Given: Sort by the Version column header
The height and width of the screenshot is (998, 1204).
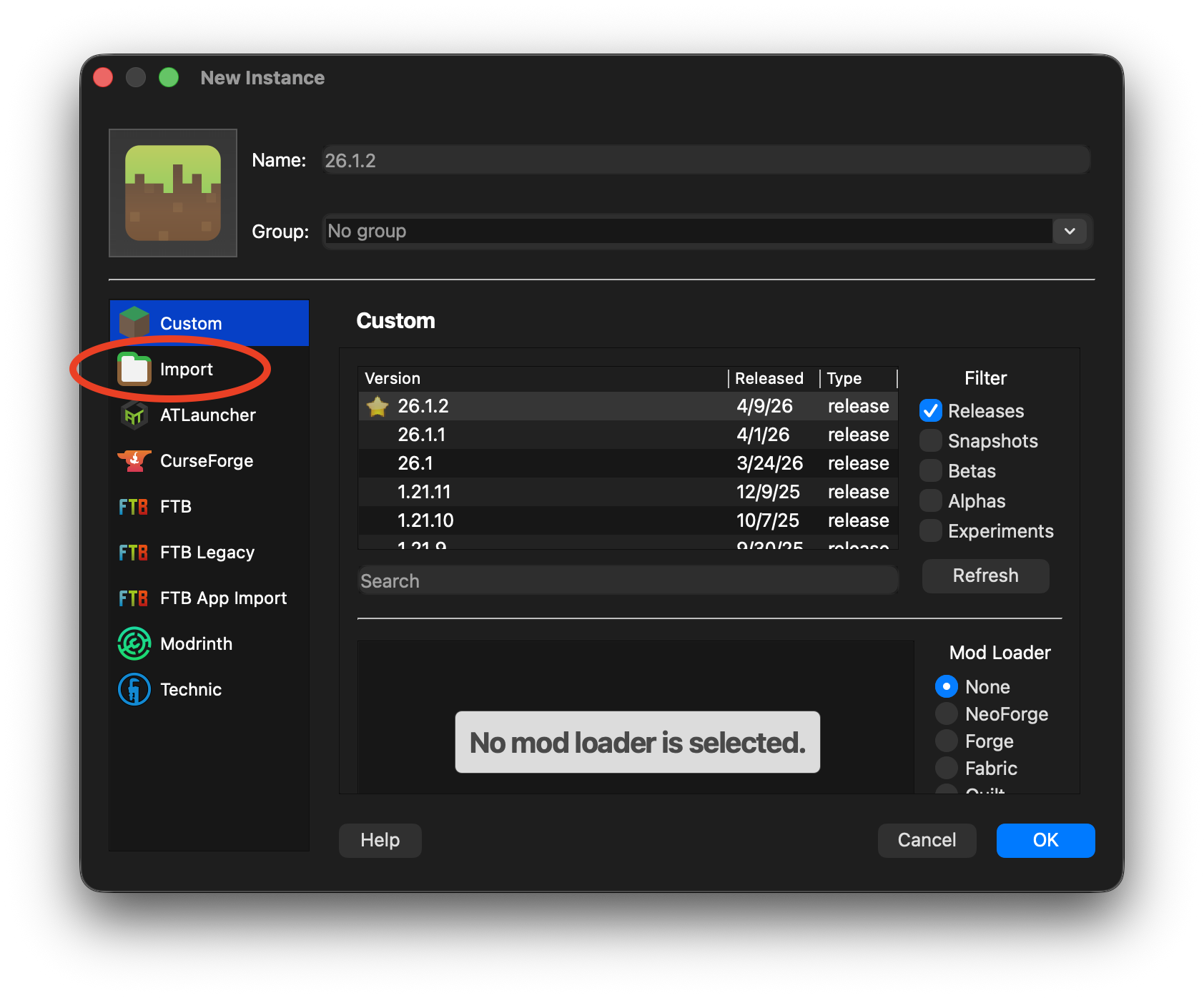Looking at the screenshot, I should 393,378.
